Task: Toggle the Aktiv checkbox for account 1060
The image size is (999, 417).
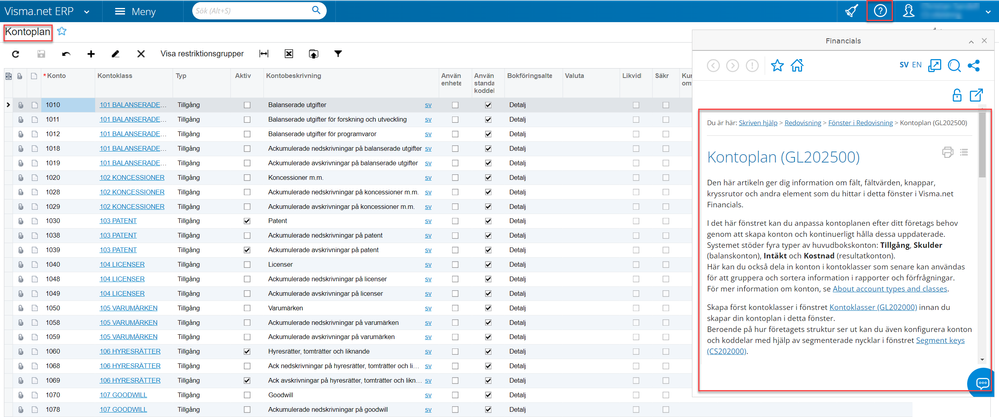Action: 247,352
